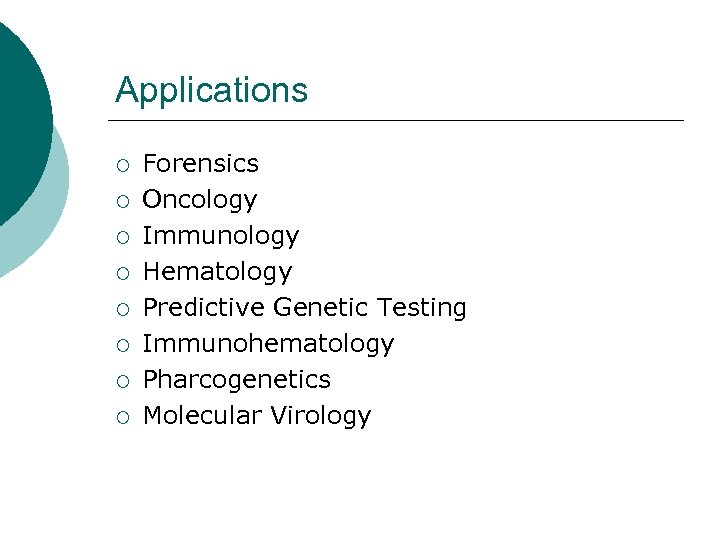Click the bullet circle beside Immunology

(122, 236)
